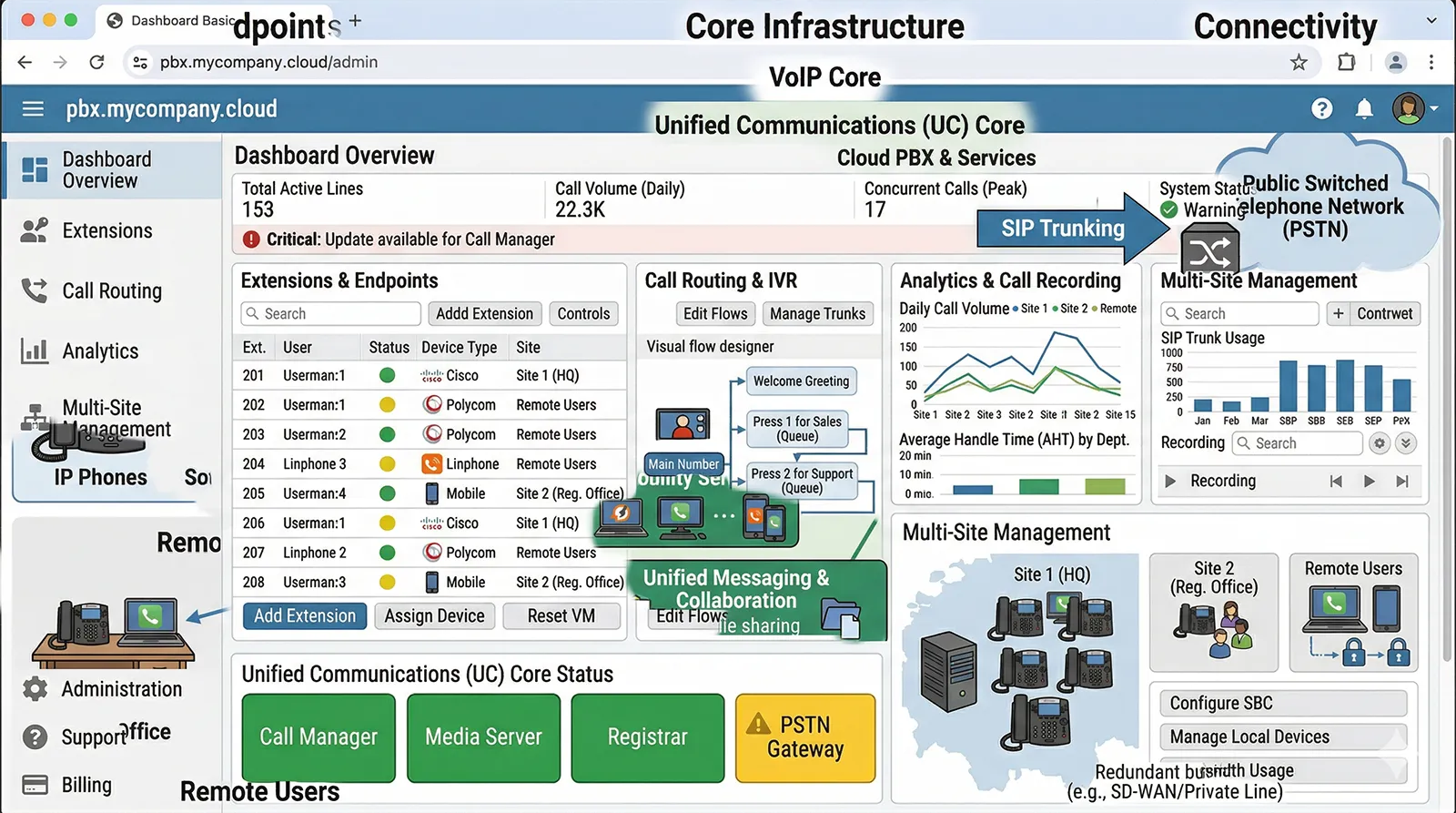Open the browser extensions puzzle icon
This screenshot has height=813, width=1456.
[x=1346, y=62]
